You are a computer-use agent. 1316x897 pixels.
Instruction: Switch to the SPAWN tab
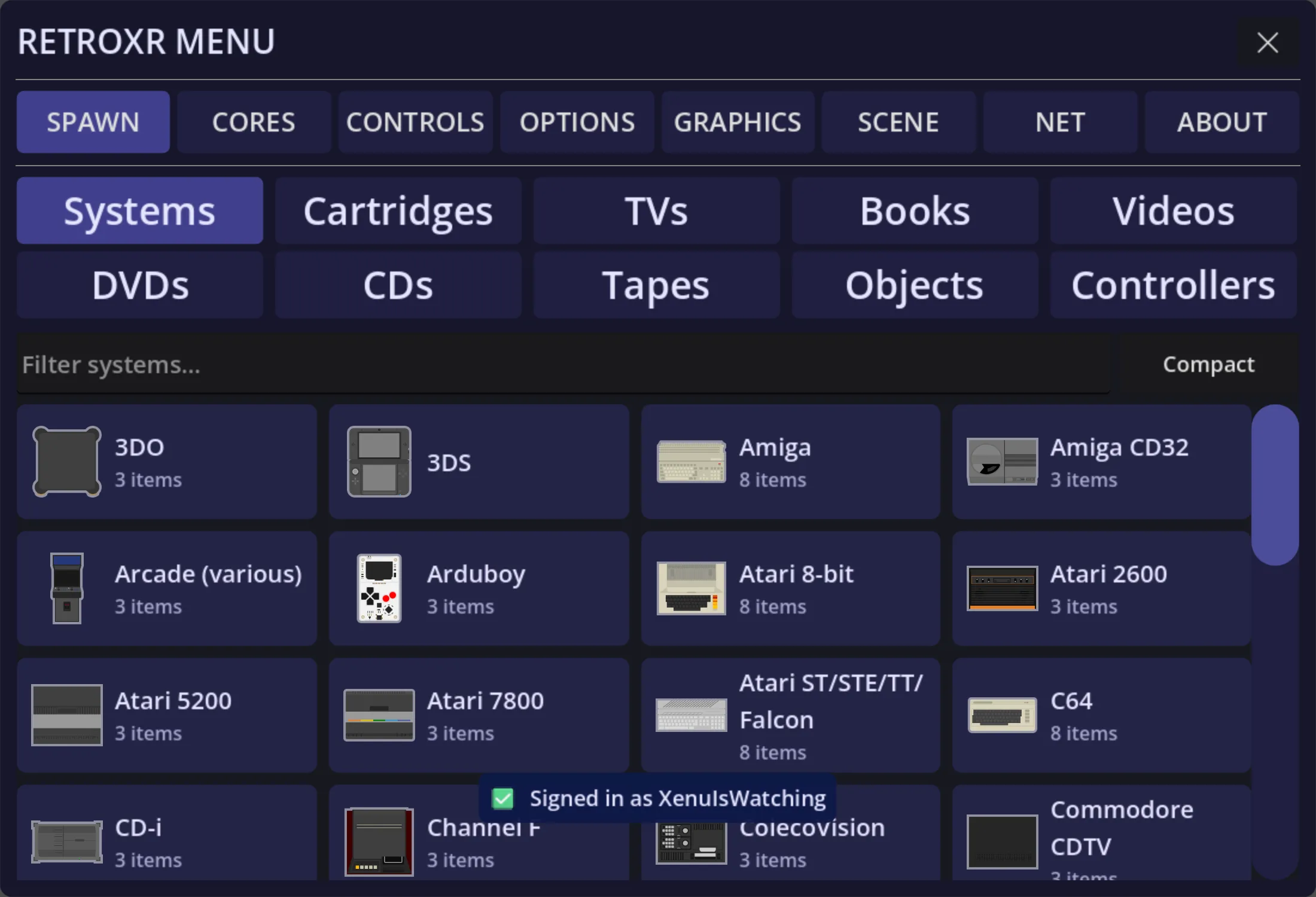[x=93, y=122]
